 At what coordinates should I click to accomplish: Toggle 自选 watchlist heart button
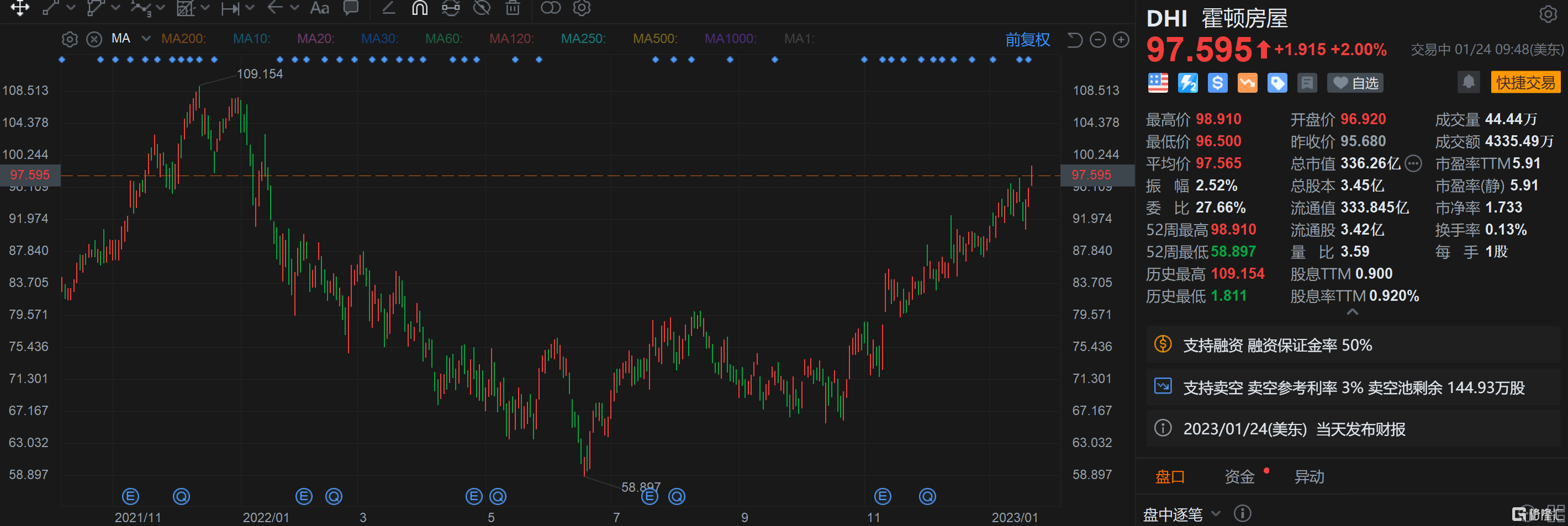(1355, 83)
